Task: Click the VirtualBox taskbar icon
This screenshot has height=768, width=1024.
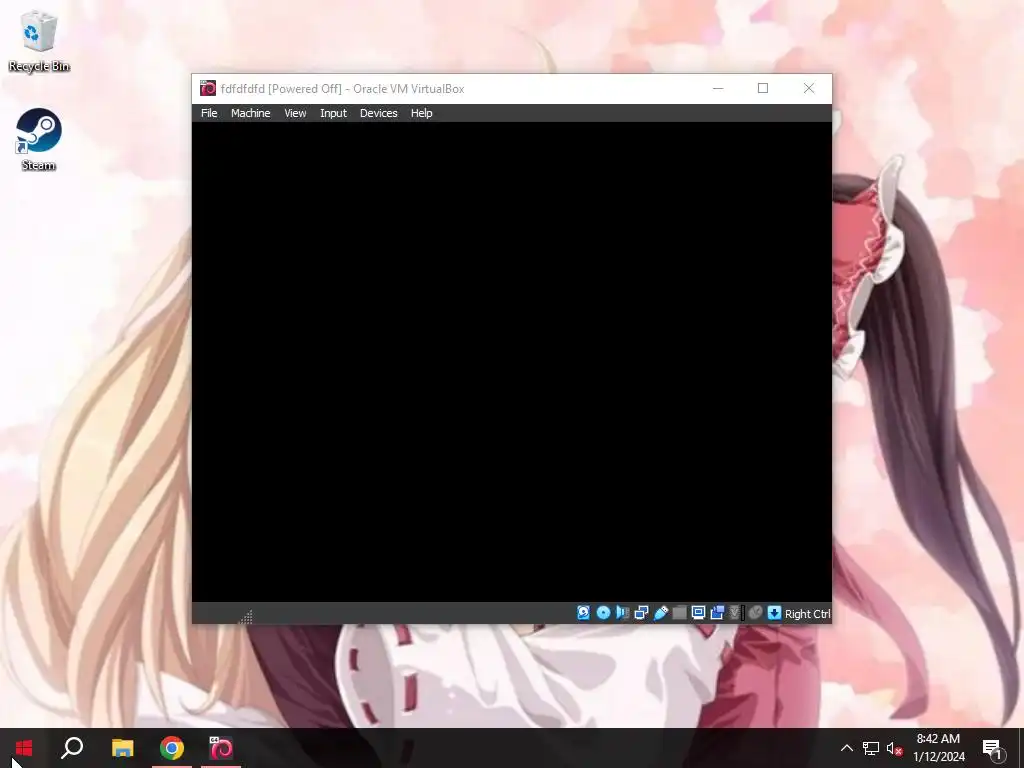Action: pyautogui.click(x=221, y=748)
